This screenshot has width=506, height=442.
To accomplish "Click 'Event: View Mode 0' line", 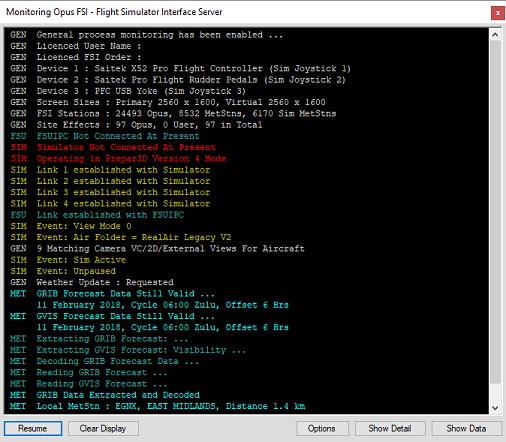I will point(71,226).
